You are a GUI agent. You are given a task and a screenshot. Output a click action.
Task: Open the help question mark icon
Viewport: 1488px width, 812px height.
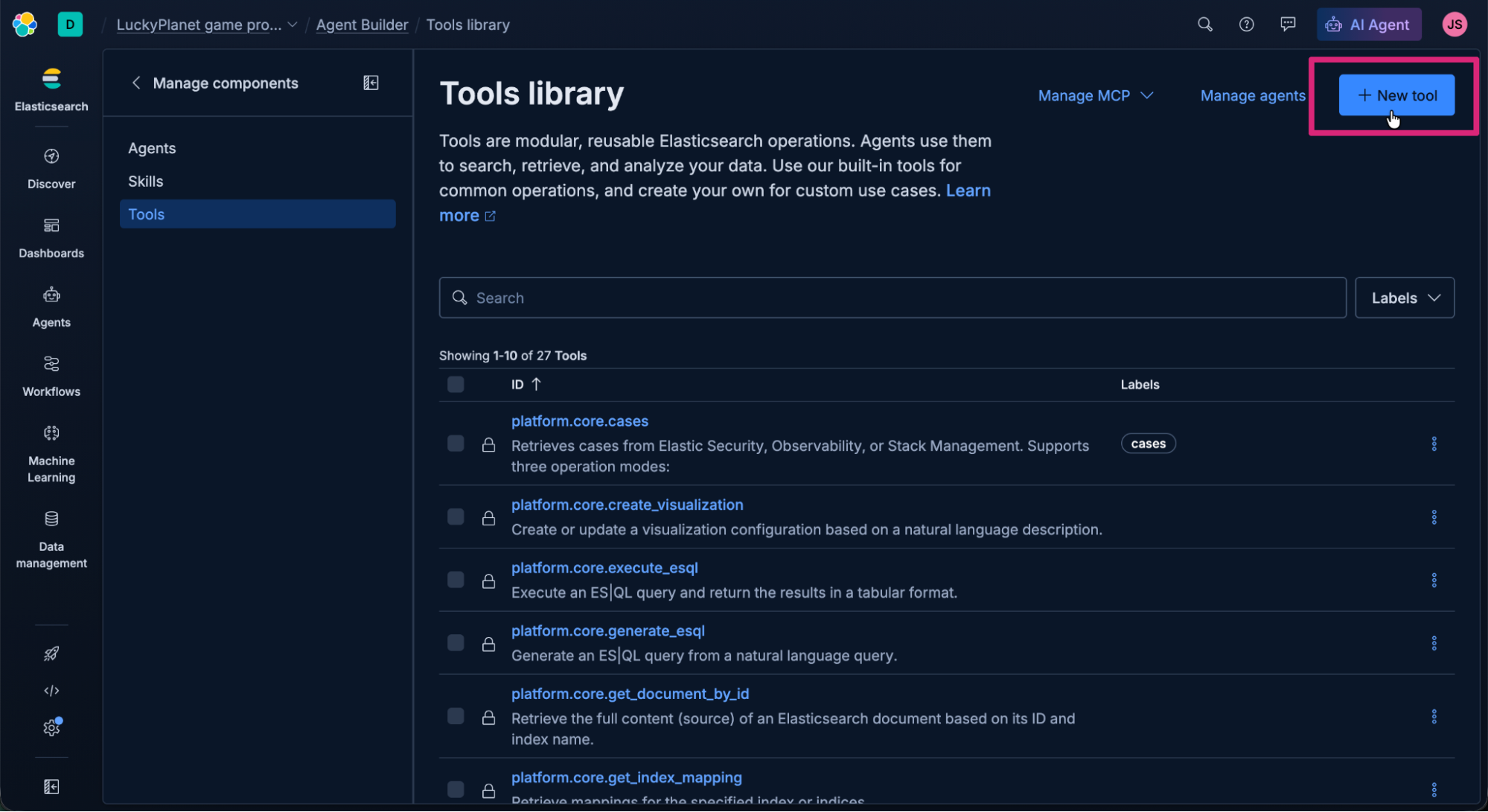pyautogui.click(x=1246, y=25)
